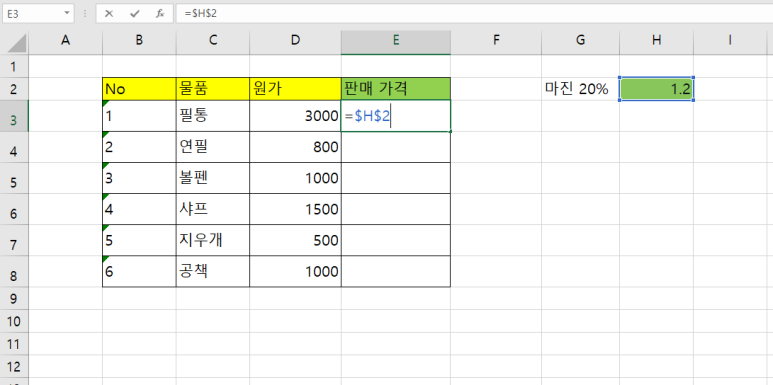Screen dimensions: 773x385
Task: Select row 7 header
Action: 14,240
